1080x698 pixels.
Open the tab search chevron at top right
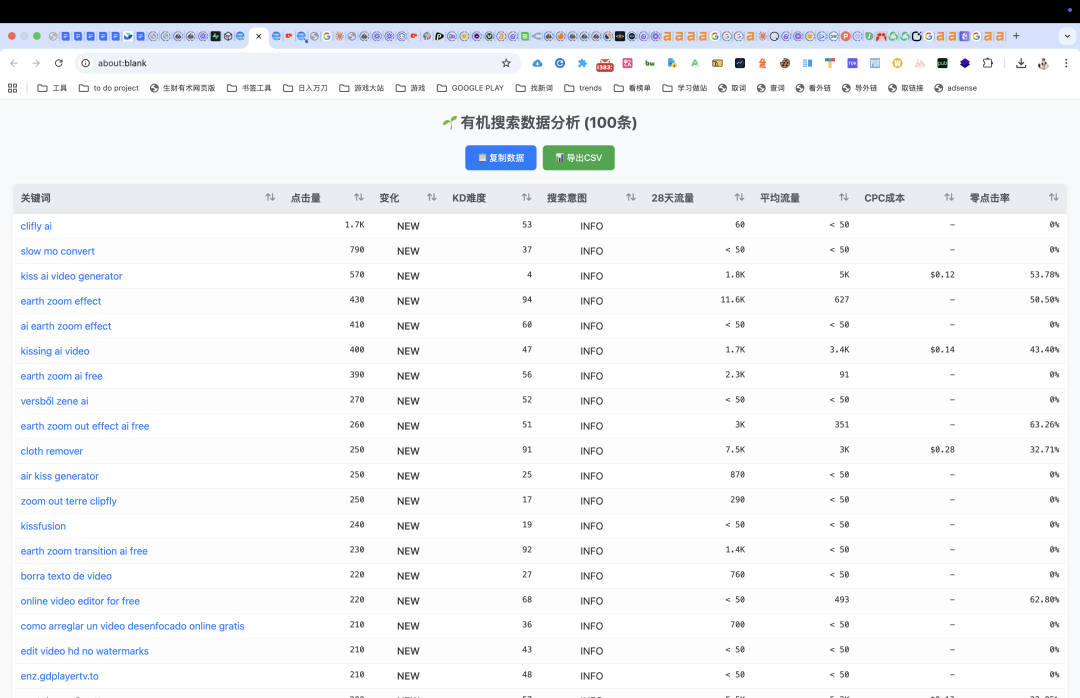click(x=1068, y=36)
